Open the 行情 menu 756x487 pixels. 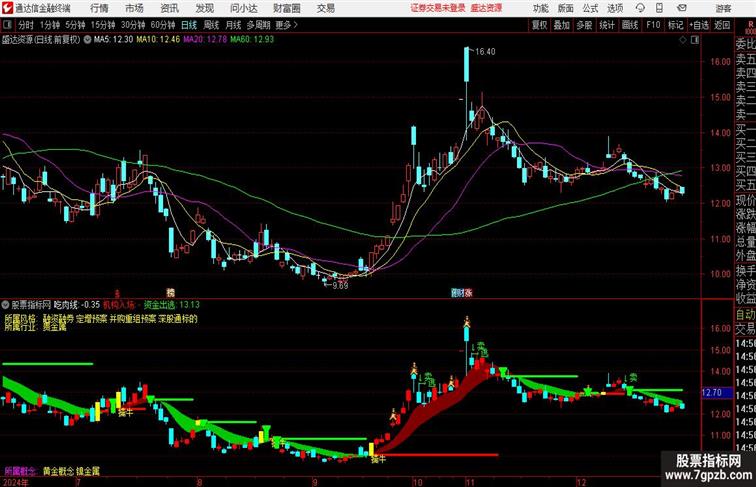tap(99, 8)
